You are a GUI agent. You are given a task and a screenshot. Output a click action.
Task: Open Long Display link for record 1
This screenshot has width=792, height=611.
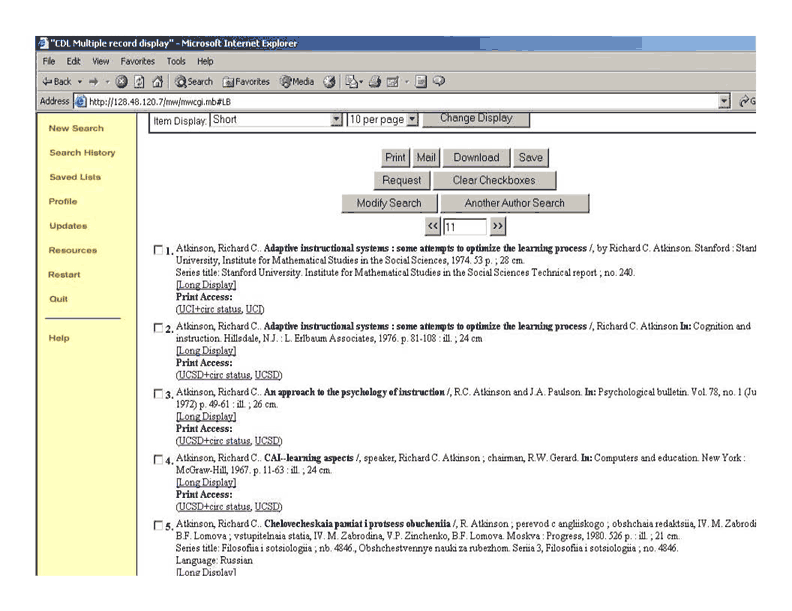tap(206, 285)
